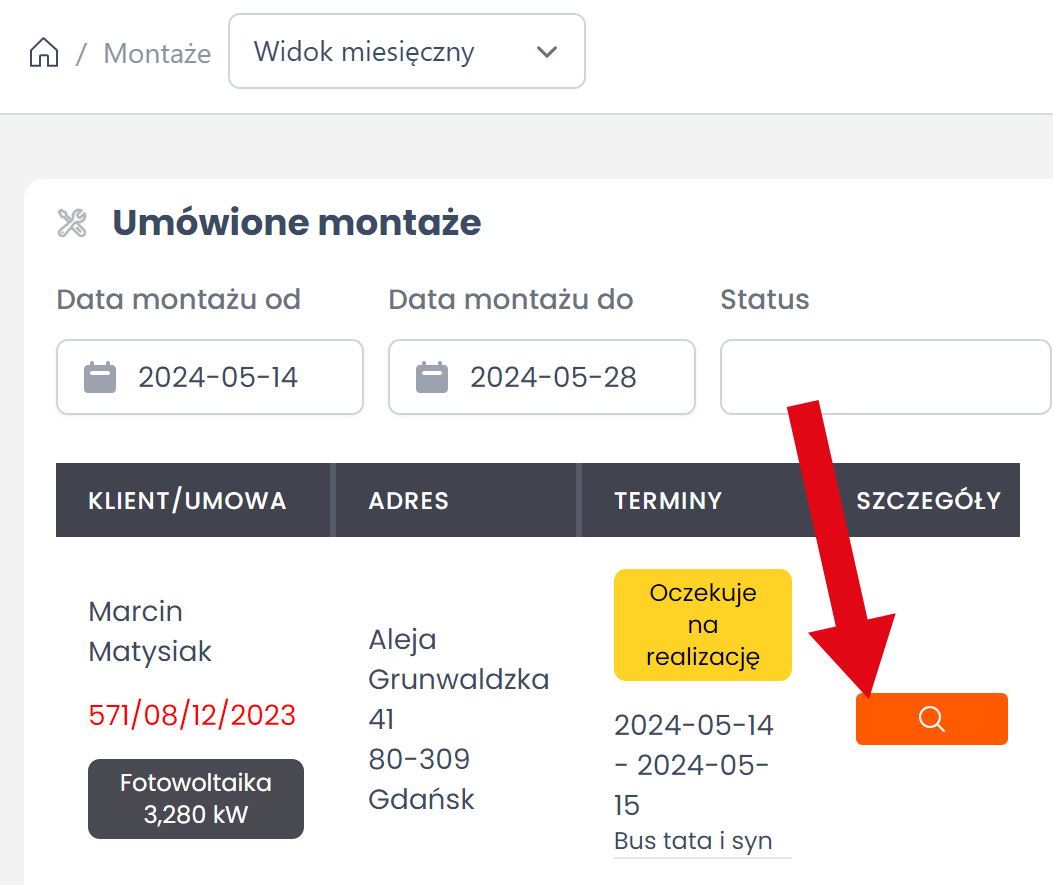Image resolution: width=1053 pixels, height=885 pixels.
Task: Select the 2024-05-14 start date field
Action: pyautogui.click(x=218, y=377)
